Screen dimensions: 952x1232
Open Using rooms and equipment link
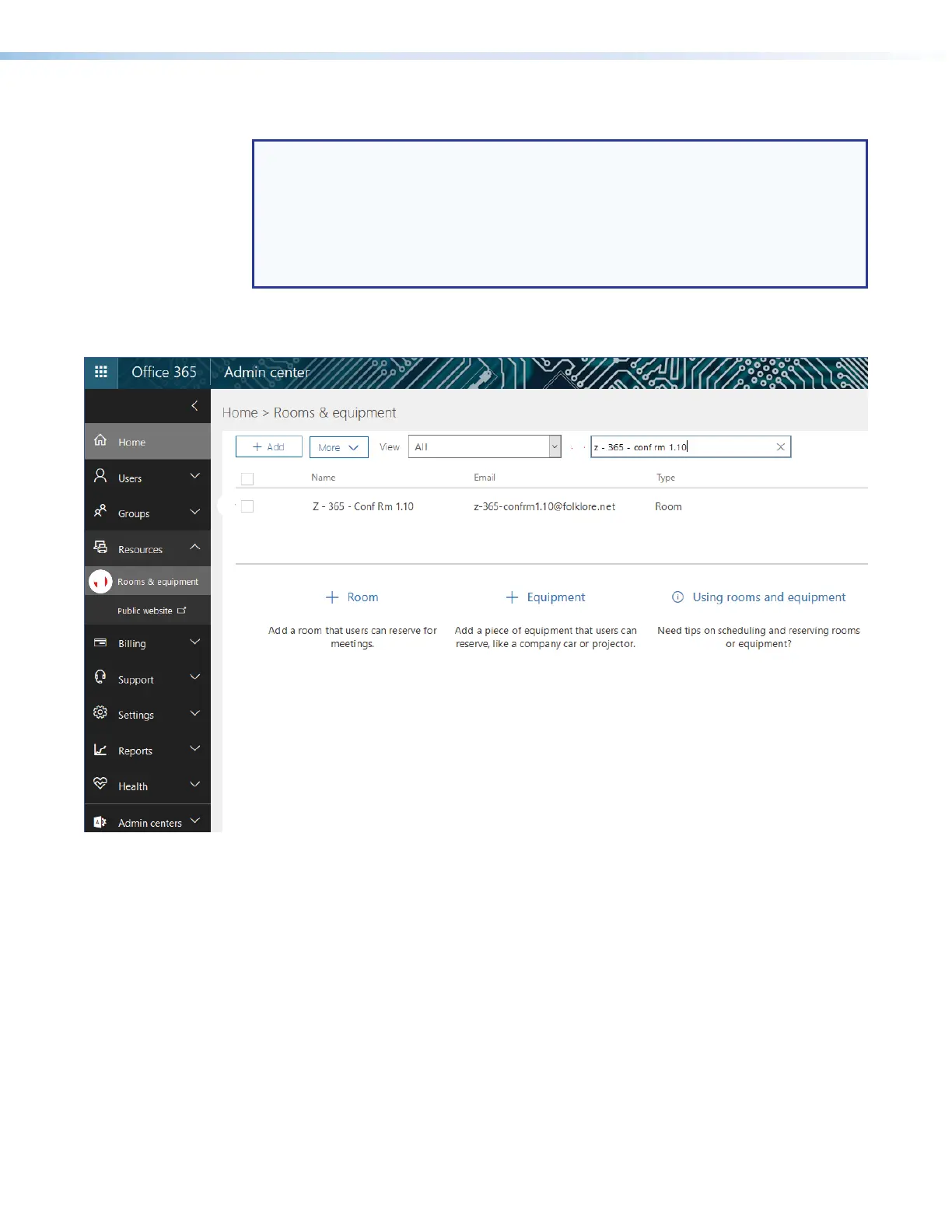(x=769, y=597)
